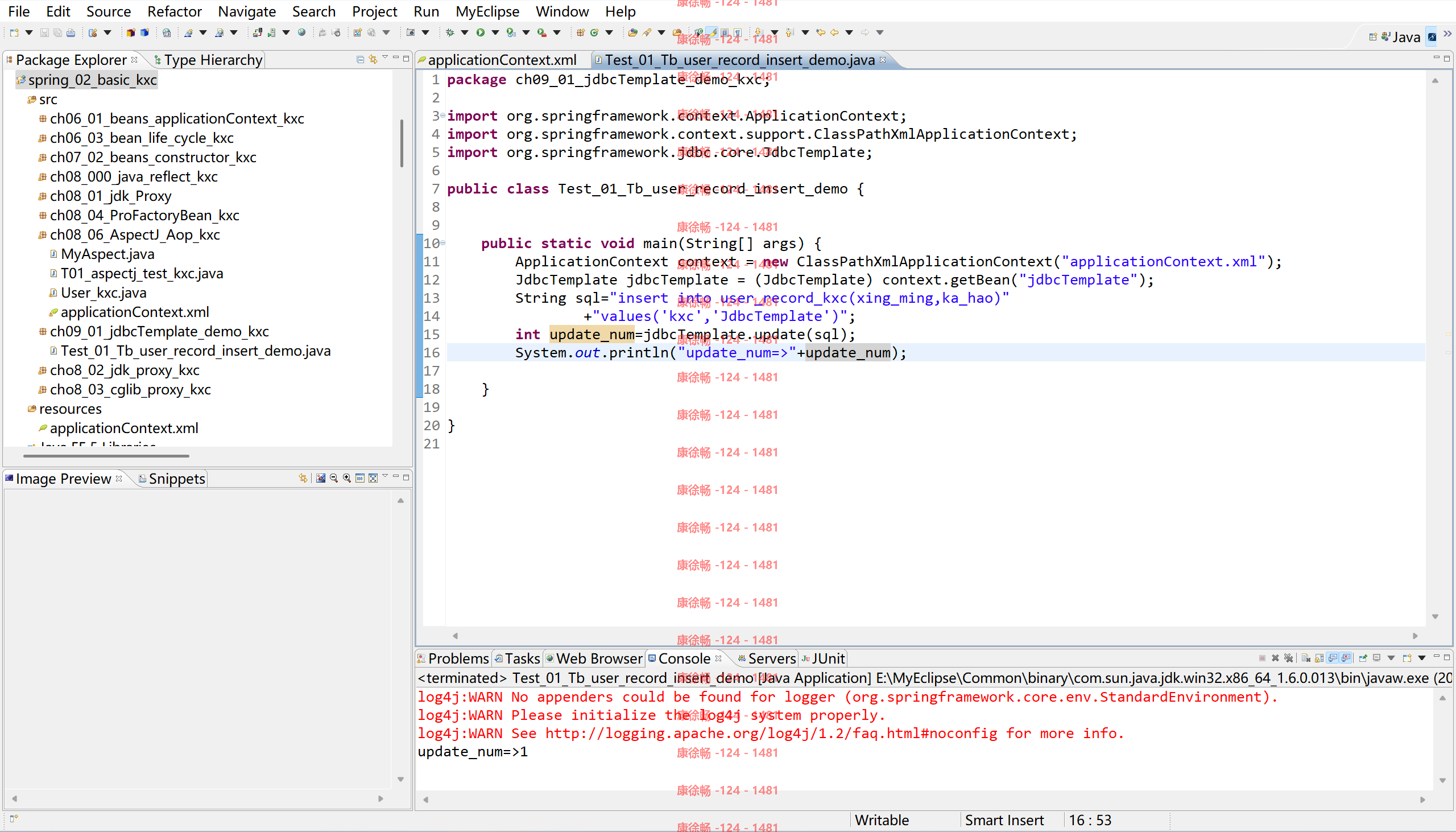Click the Print toolbar icon
Image resolution: width=1456 pixels, height=832 pixels.
(x=71, y=32)
